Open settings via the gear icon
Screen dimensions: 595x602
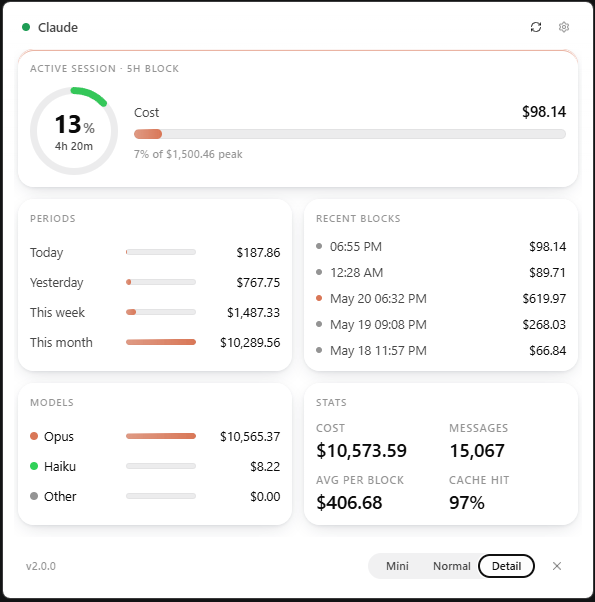pos(564,27)
